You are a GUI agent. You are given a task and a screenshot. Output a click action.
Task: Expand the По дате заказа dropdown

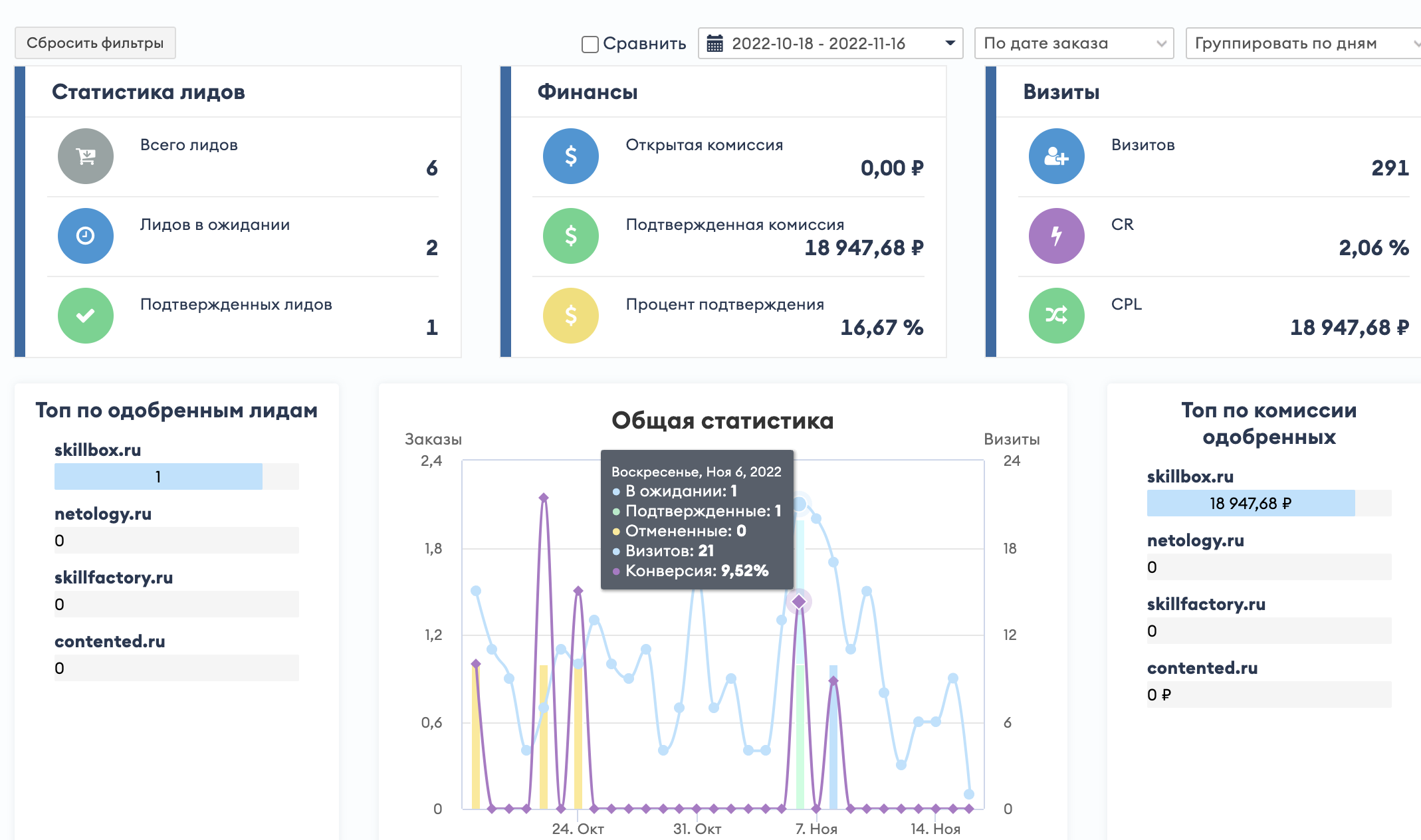tap(1073, 43)
